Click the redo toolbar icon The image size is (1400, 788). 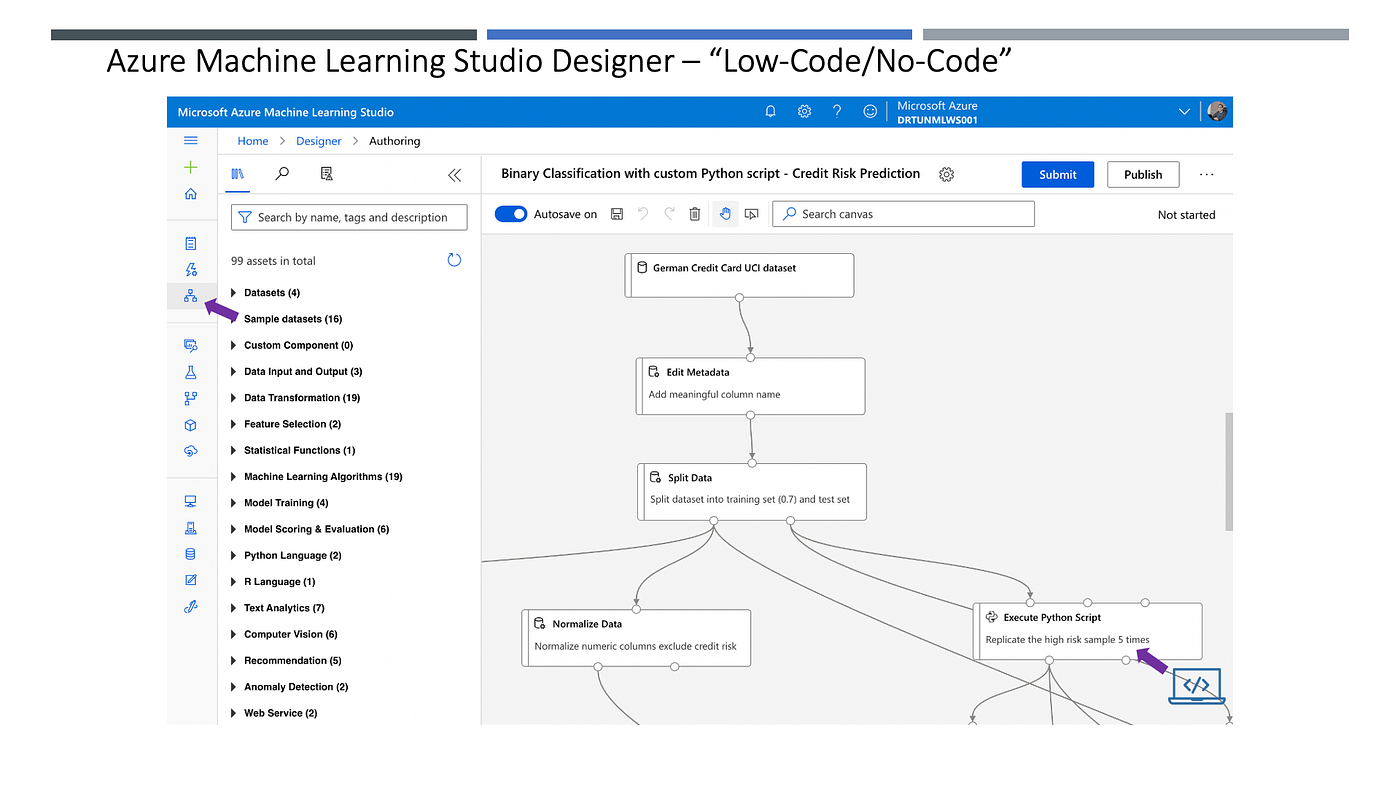[669, 214]
